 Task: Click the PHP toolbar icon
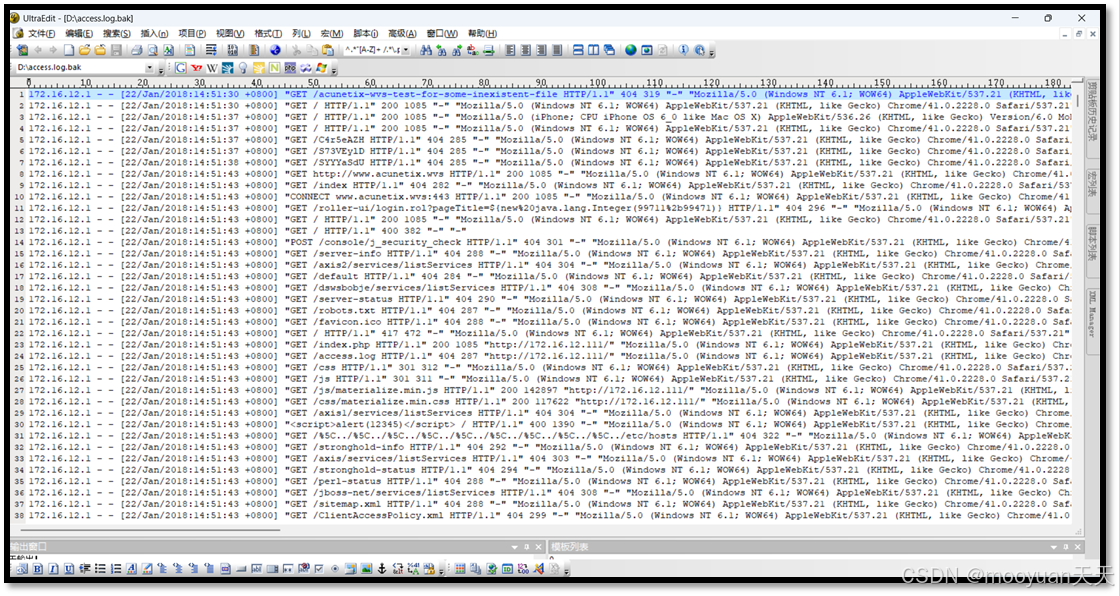[290, 68]
